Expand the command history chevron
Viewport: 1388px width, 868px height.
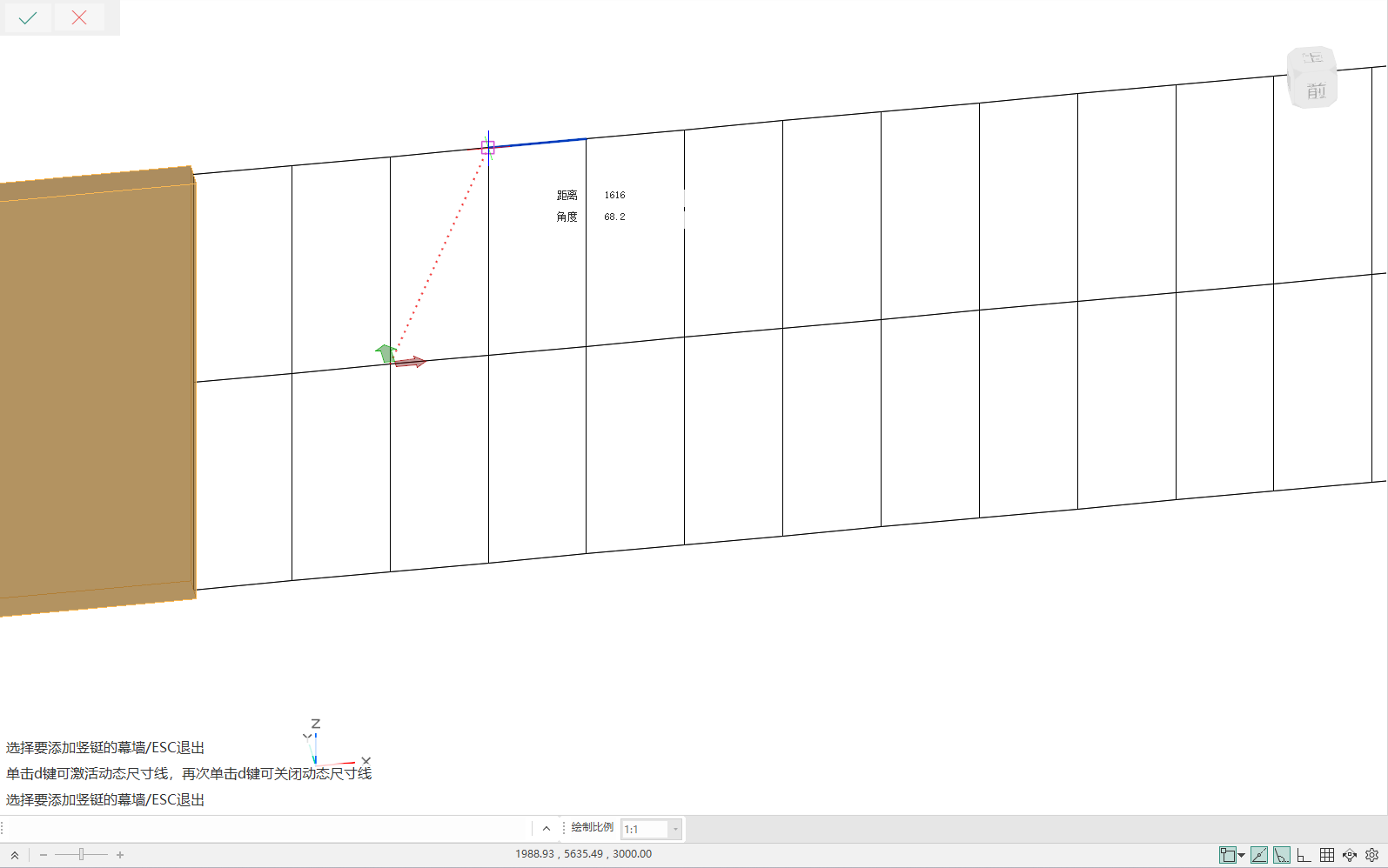(x=546, y=829)
